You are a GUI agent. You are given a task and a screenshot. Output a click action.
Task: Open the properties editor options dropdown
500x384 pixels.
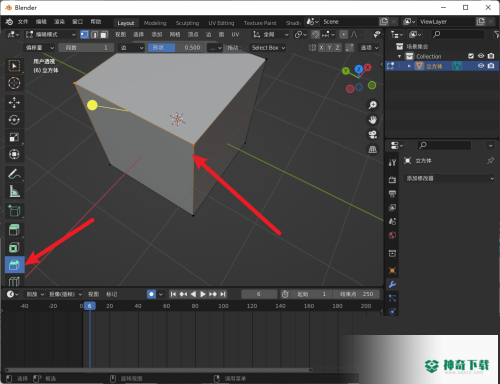pyautogui.click(x=490, y=145)
